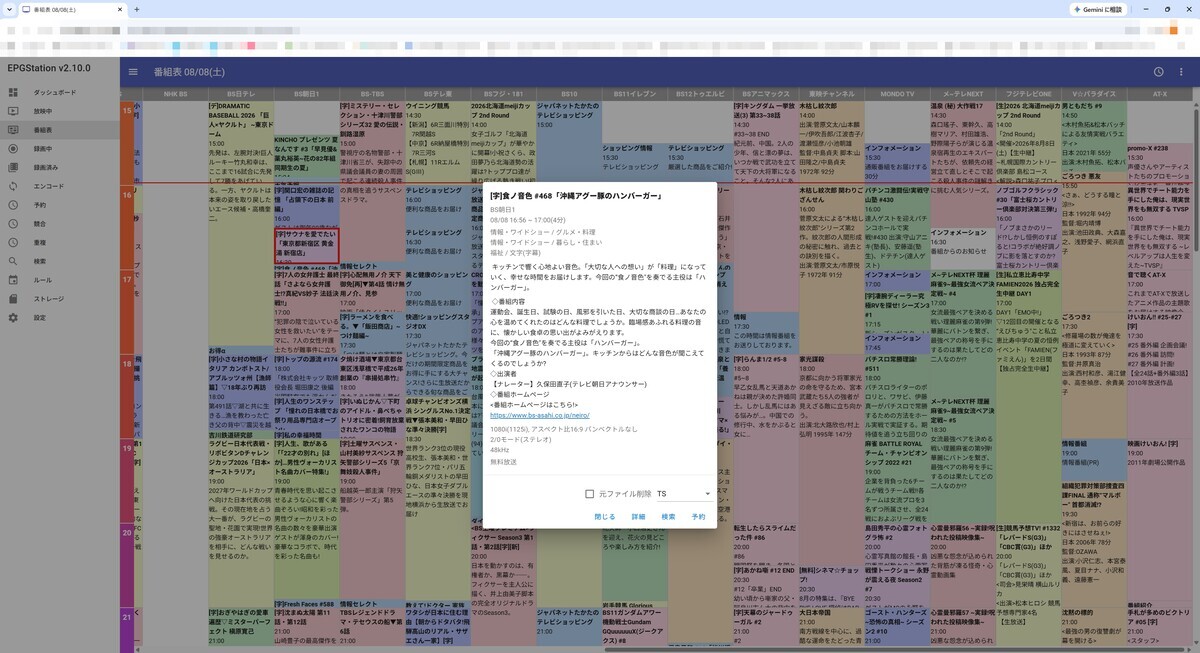Select the BS10 channel header

click(568, 94)
